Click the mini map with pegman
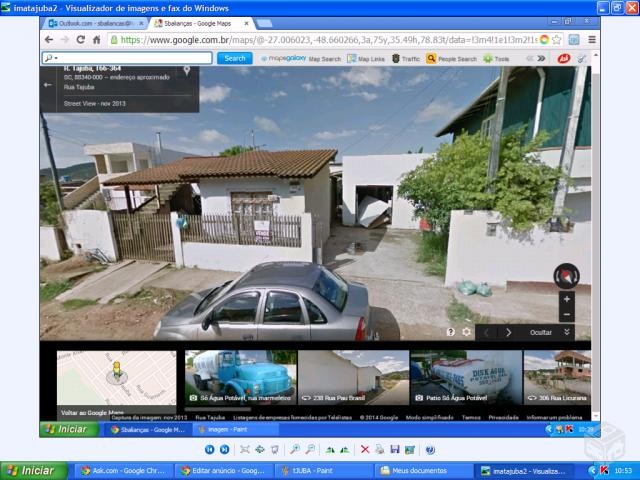Screen dimensions: 640x480 [116, 378]
